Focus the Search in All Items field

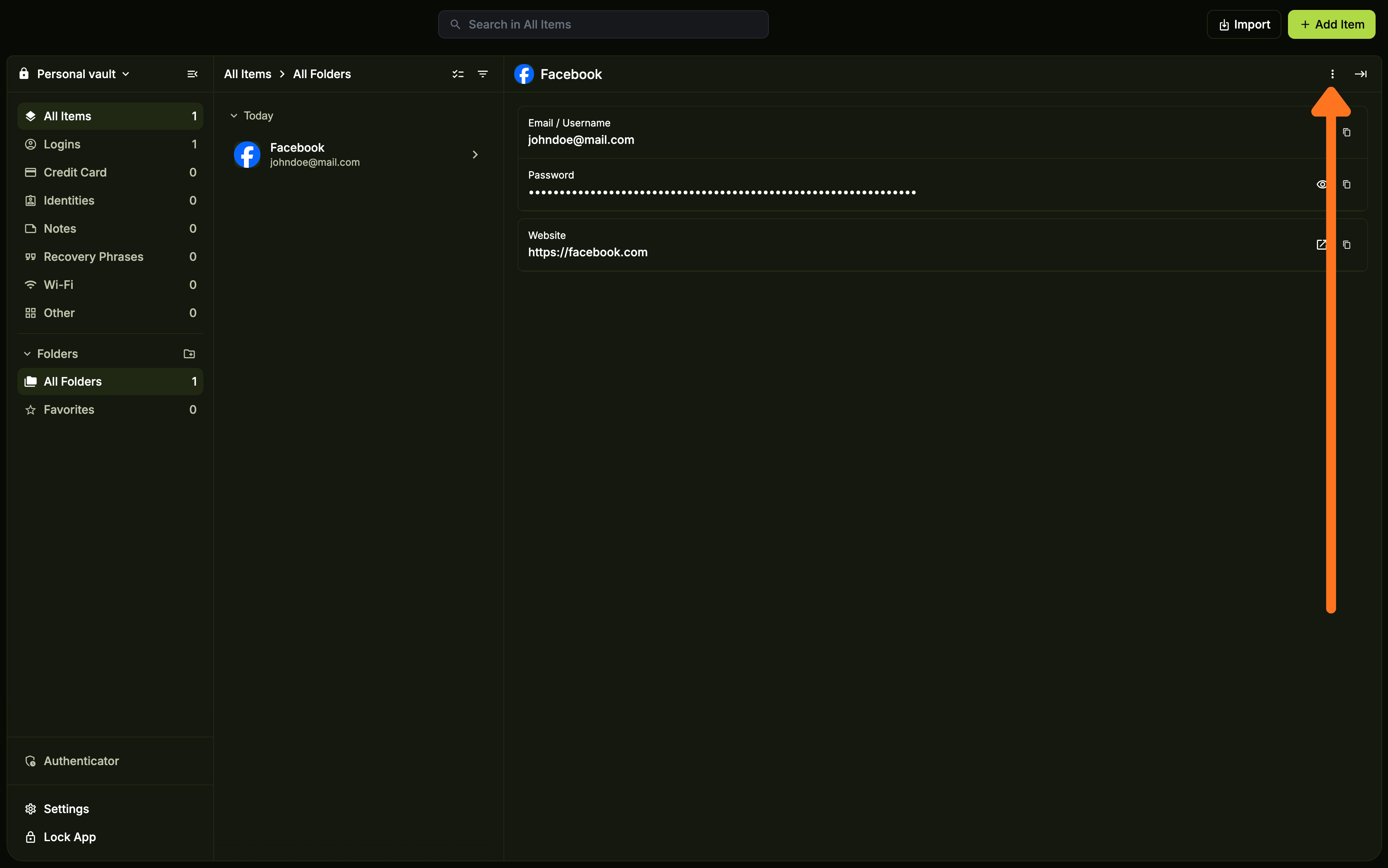[x=603, y=25]
